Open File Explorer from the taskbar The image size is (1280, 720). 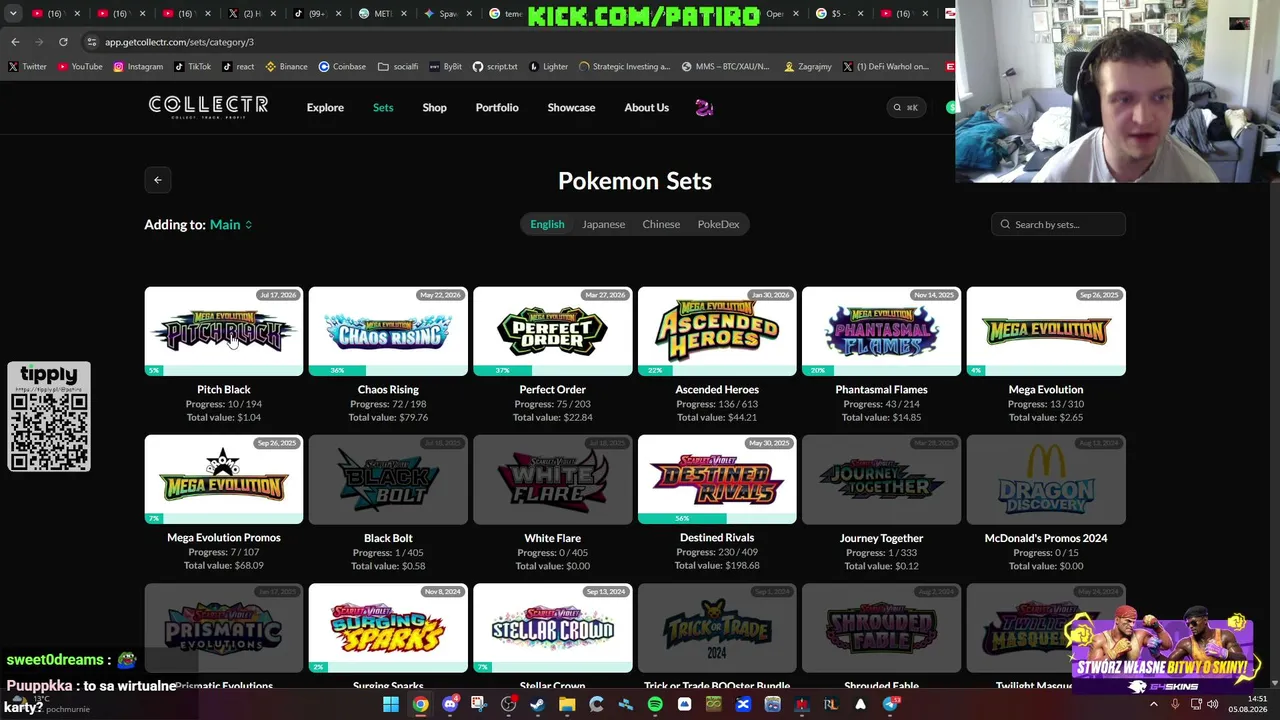pyautogui.click(x=567, y=705)
